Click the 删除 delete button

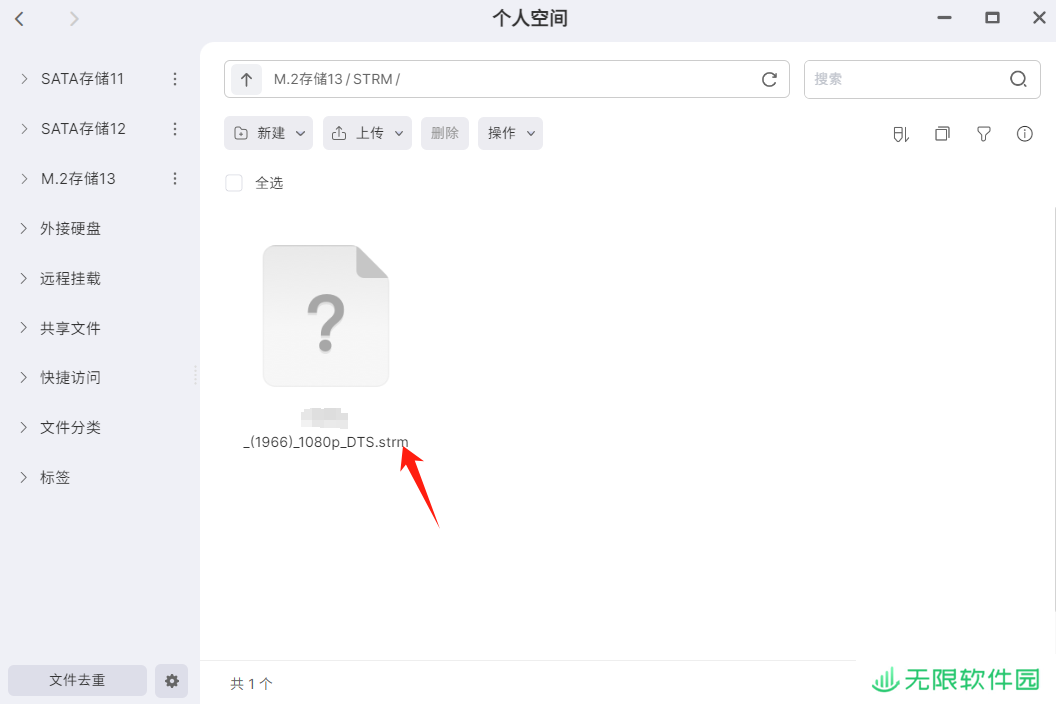point(444,133)
